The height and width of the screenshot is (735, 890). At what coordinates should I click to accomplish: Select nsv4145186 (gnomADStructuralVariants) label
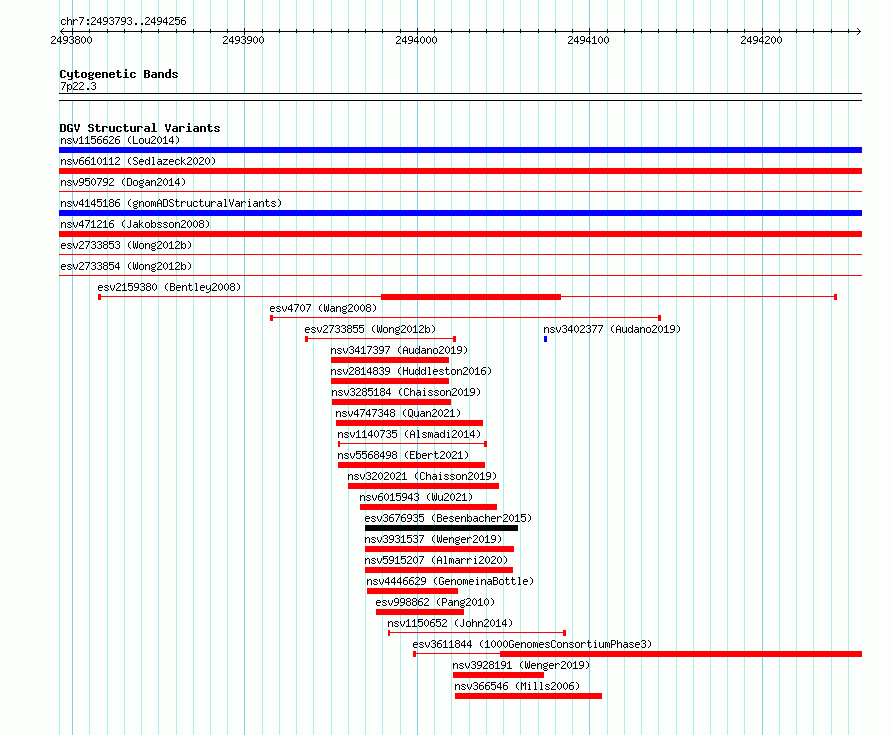(x=171, y=203)
